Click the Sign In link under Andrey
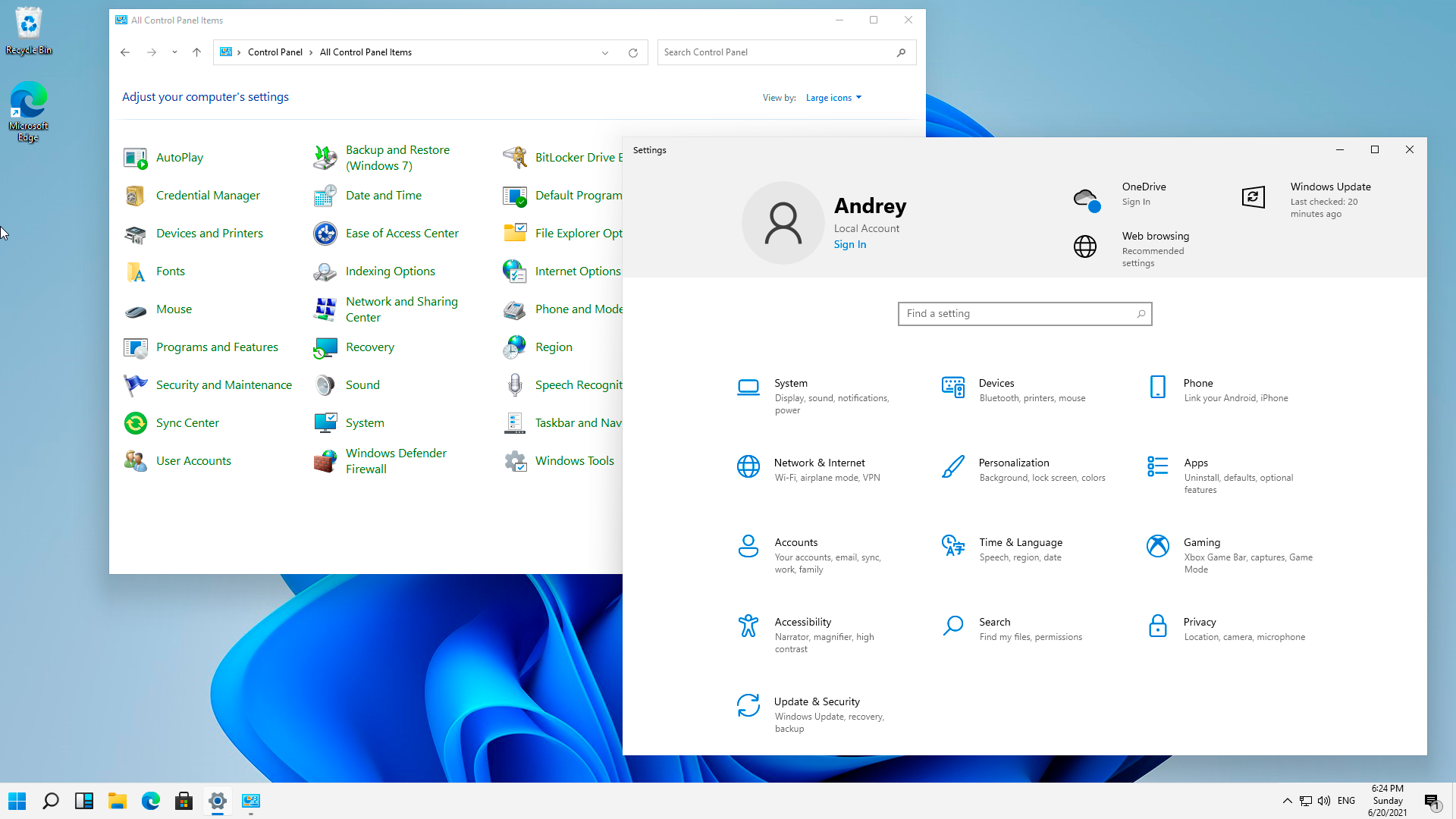1456x819 pixels. tap(849, 244)
